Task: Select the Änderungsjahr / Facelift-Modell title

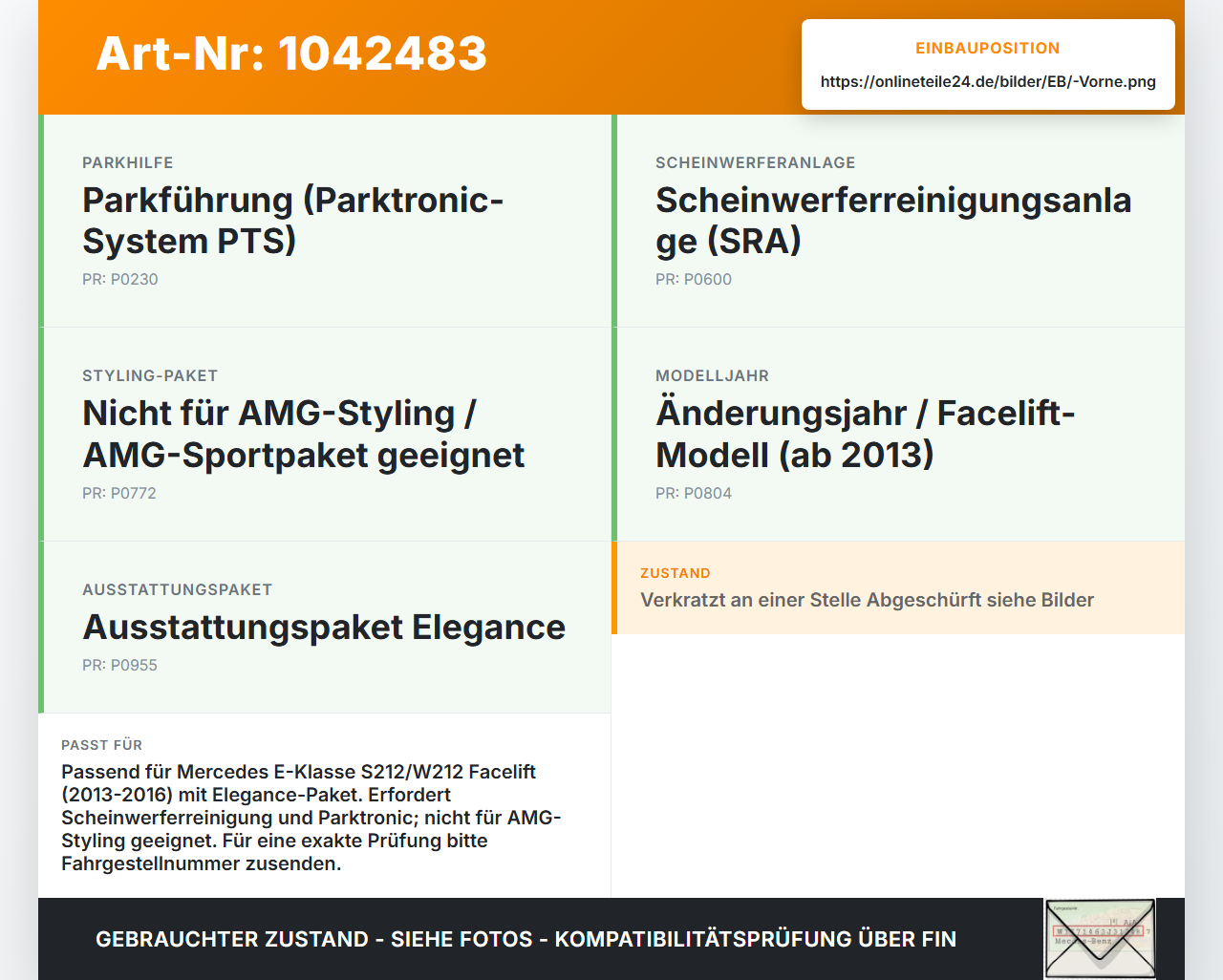Action: (866, 434)
